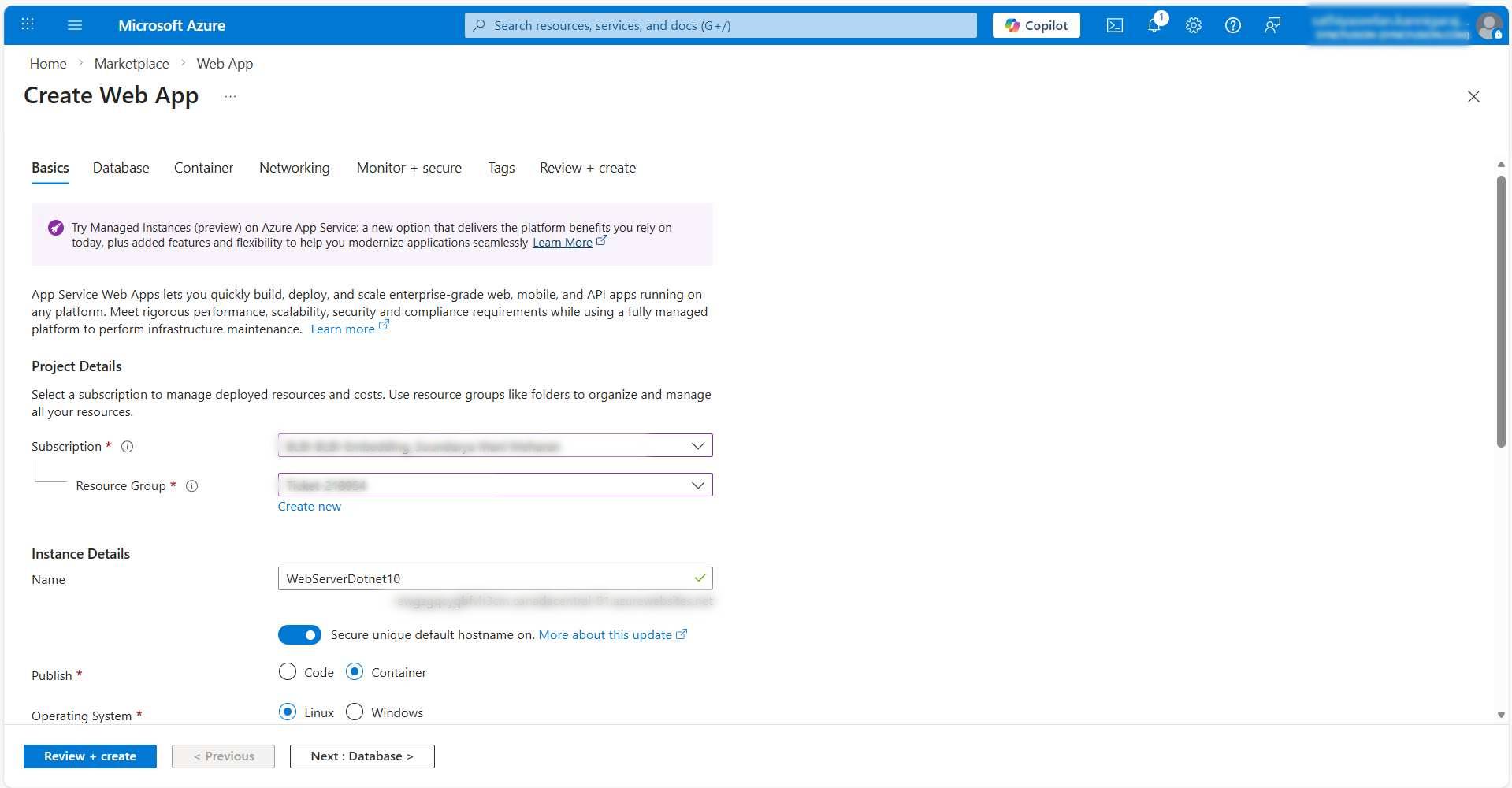Screen dimensions: 1512x788
Task: Click the Instance Details heading
Action: pos(80,554)
